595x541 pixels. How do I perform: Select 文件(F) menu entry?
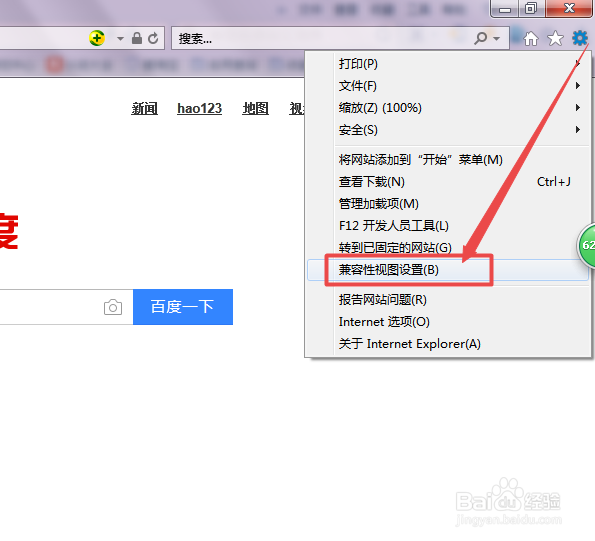[x=448, y=85]
